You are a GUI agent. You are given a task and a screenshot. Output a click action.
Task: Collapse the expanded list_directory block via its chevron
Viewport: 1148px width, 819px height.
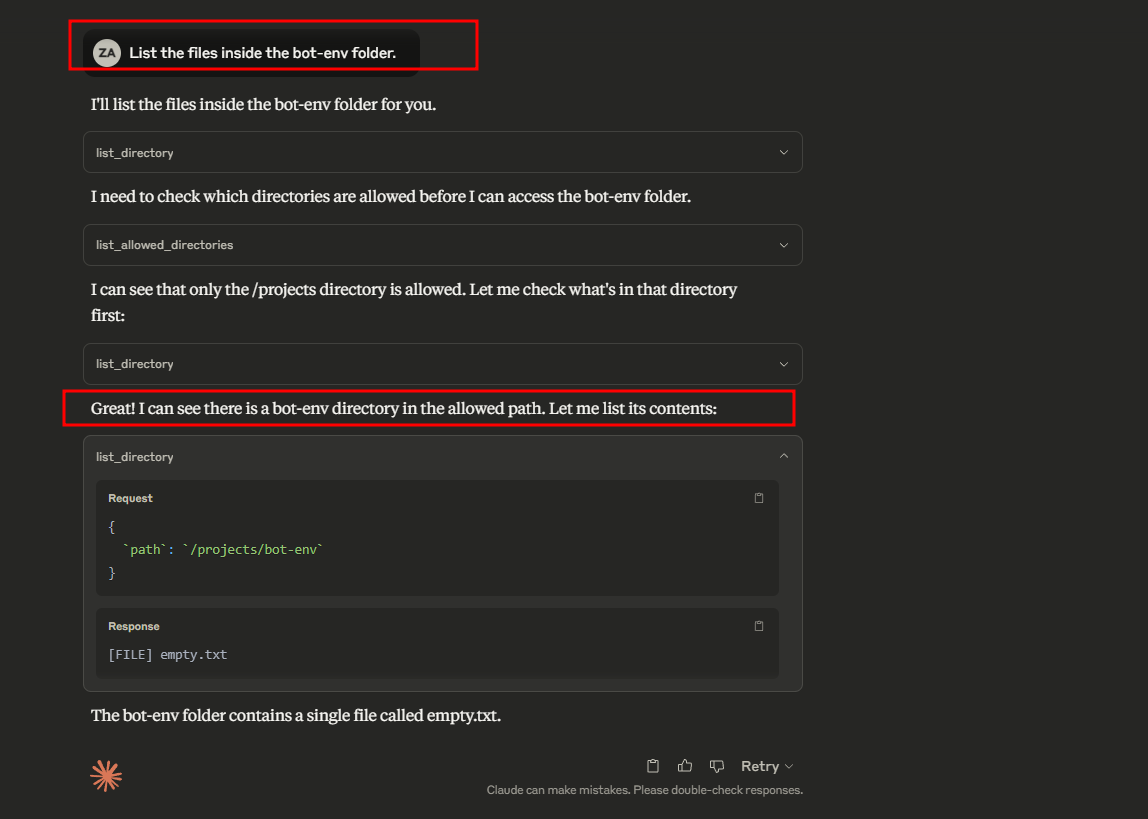coord(783,456)
